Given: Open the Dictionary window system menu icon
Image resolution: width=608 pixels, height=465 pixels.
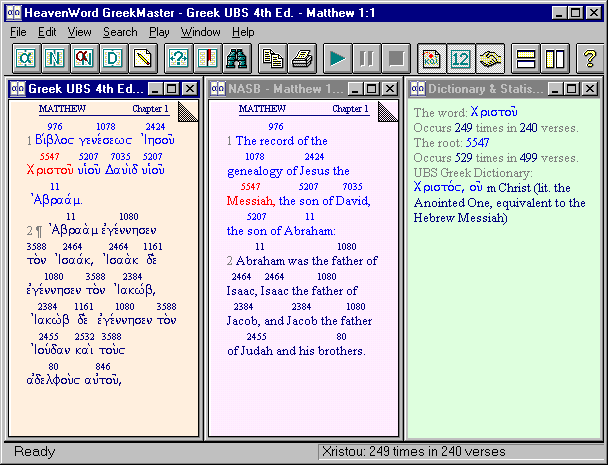Looking at the screenshot, I should pos(418,89).
